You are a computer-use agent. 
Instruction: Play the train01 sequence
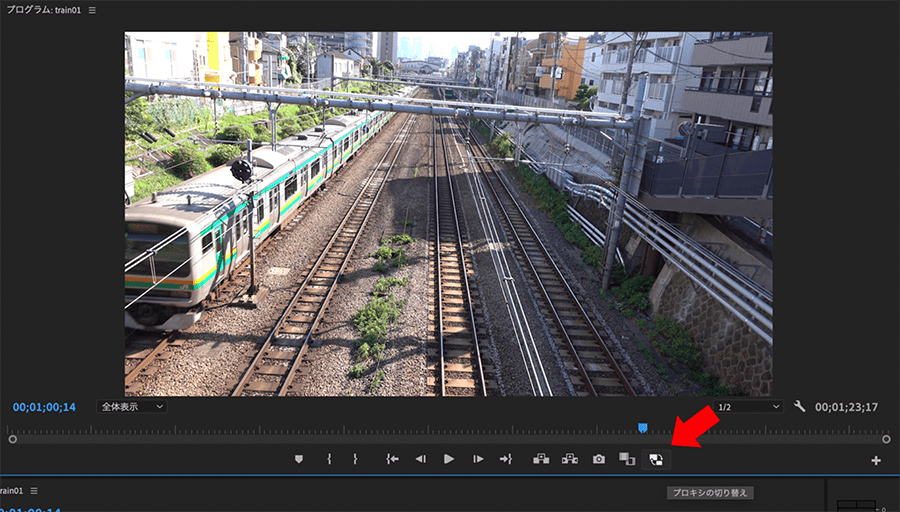tap(449, 459)
